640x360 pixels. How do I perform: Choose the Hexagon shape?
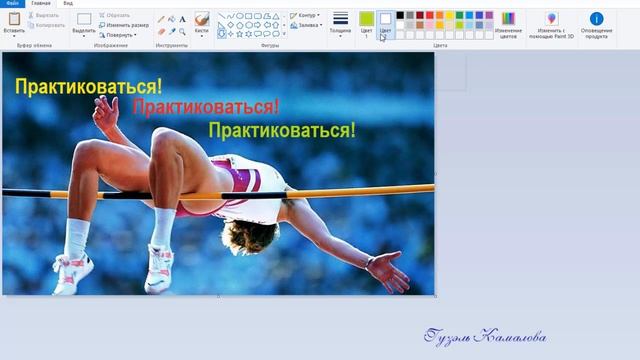[249, 25]
